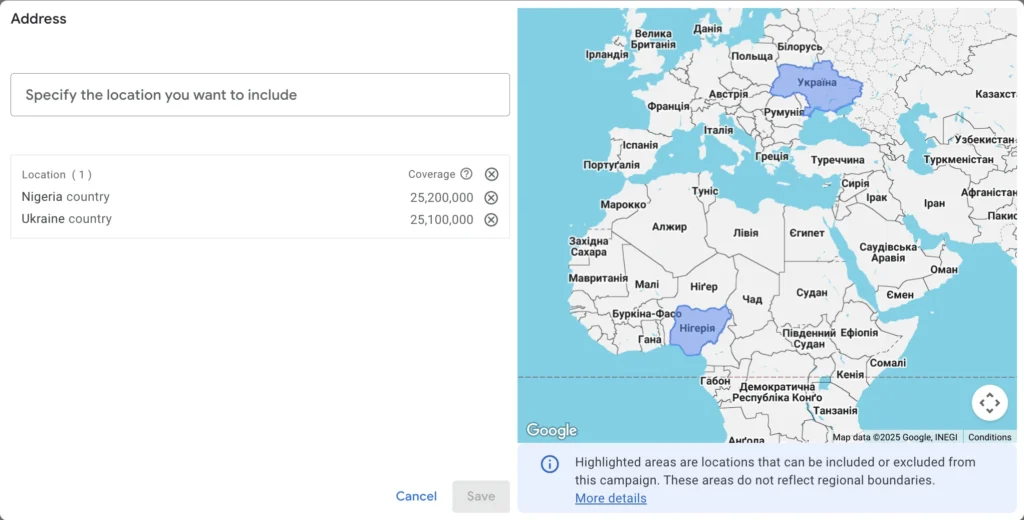Screen dimensions: 1024x520
Task: Click the Google logo on map
Action: tap(552, 431)
